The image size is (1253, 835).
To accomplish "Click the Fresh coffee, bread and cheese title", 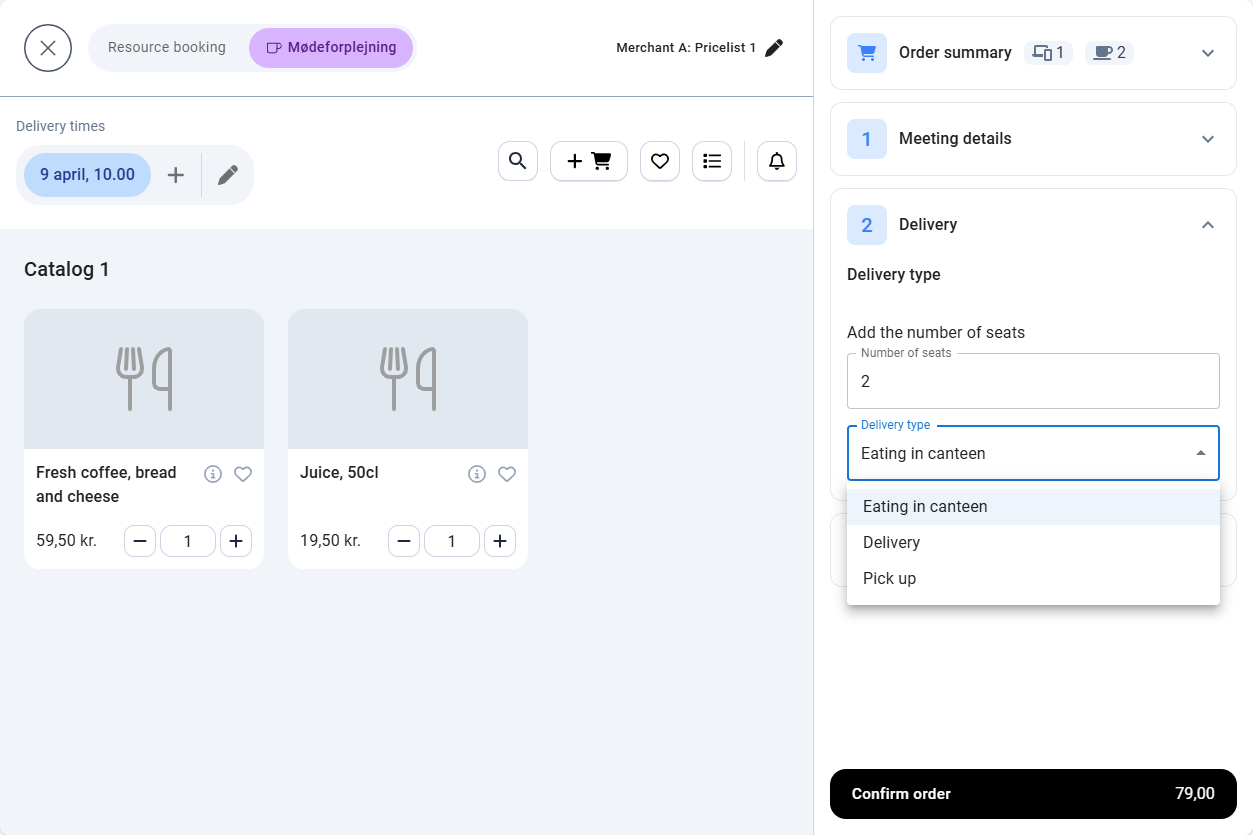I will click(106, 484).
